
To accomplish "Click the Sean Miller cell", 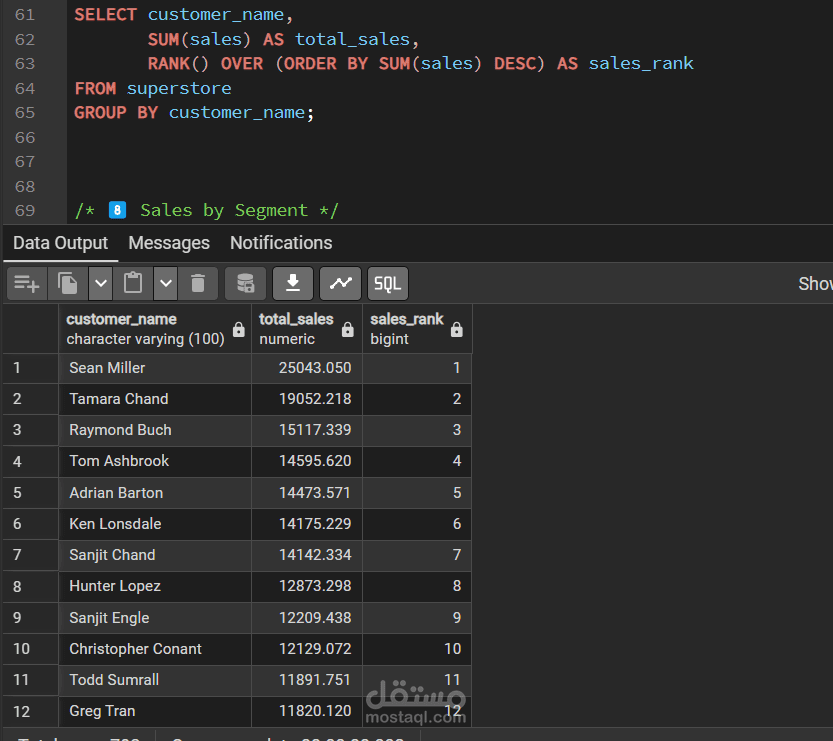I will coord(155,368).
